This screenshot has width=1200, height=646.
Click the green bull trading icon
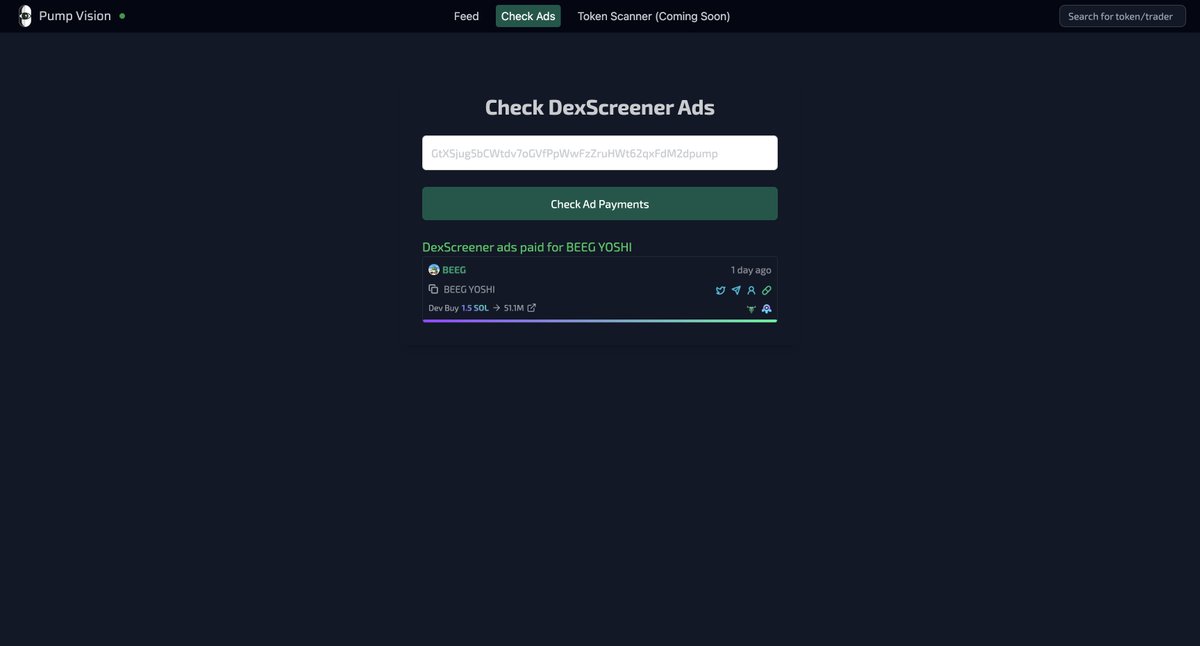pyautogui.click(x=751, y=309)
